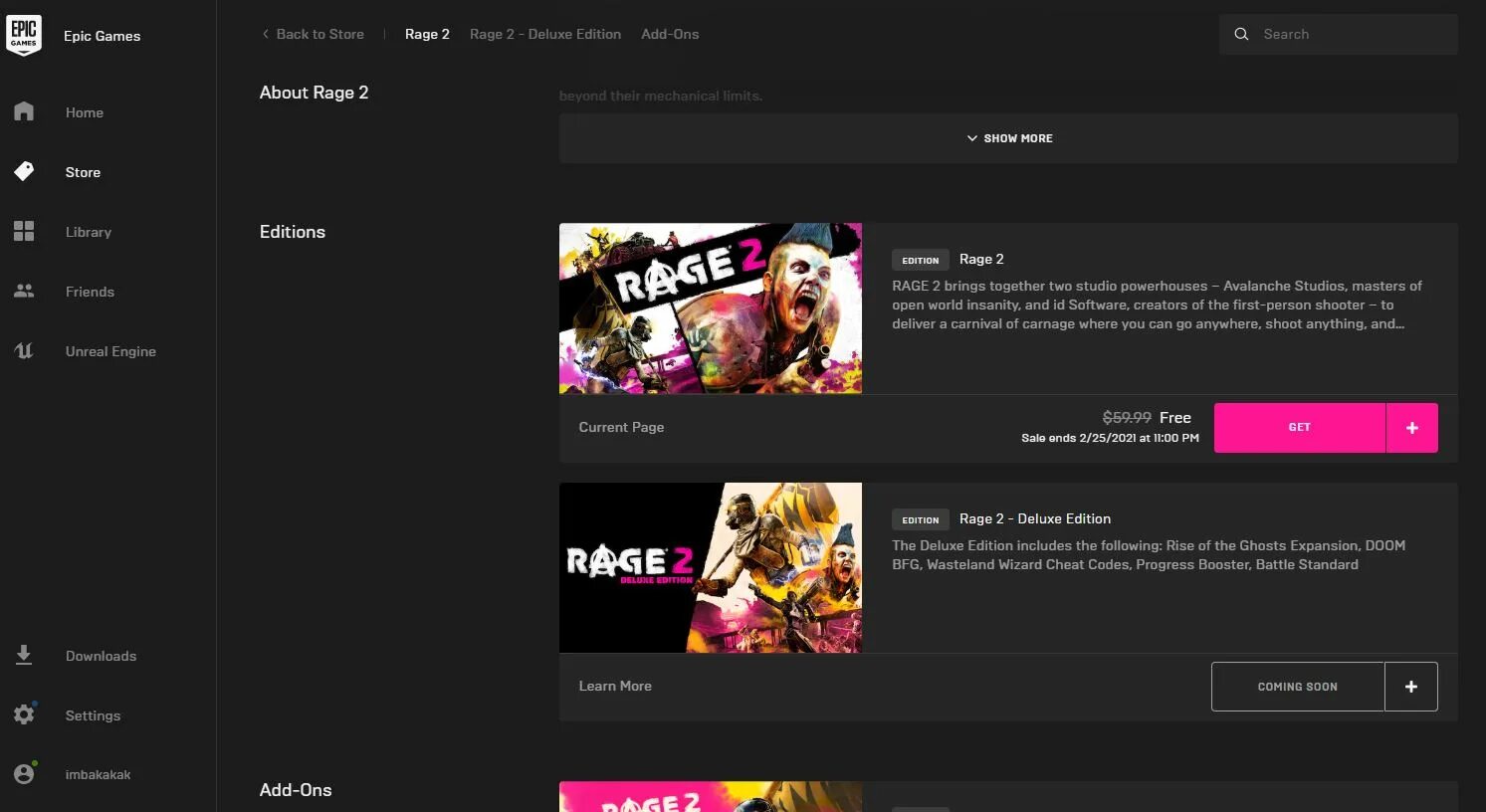This screenshot has width=1486, height=812.
Task: Open the Rage 2 Deluxe Edition cover thumbnail
Action: click(x=711, y=567)
